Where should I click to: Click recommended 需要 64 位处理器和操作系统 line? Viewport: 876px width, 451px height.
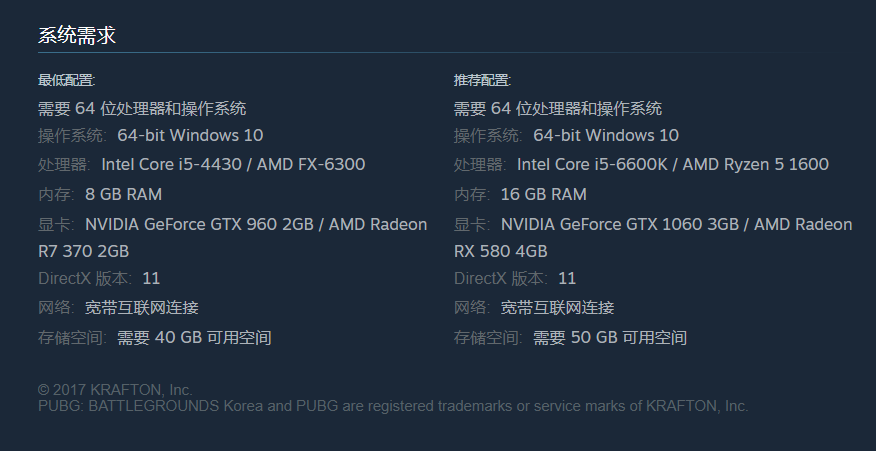point(558,108)
